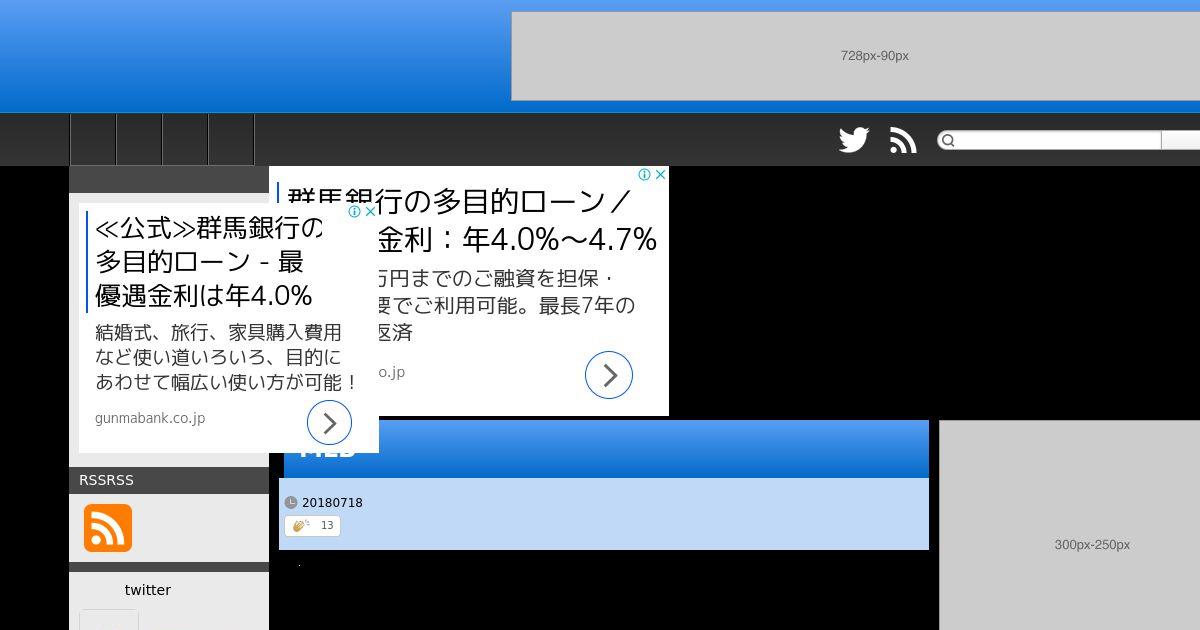The width and height of the screenshot is (1200, 630).
Task: Open ad info icon on the 金利：年4.0%〜4.7% ad
Action: click(x=645, y=174)
